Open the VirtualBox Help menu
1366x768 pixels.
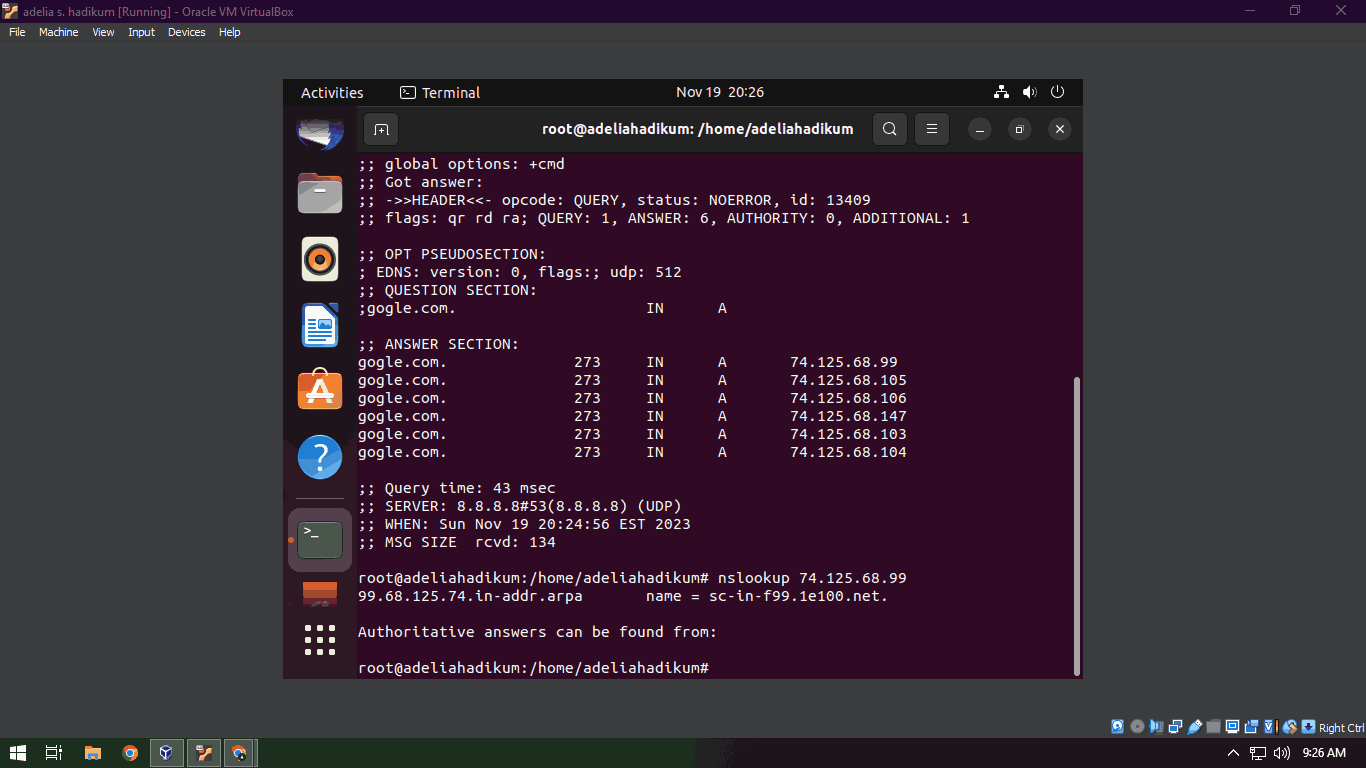(230, 32)
